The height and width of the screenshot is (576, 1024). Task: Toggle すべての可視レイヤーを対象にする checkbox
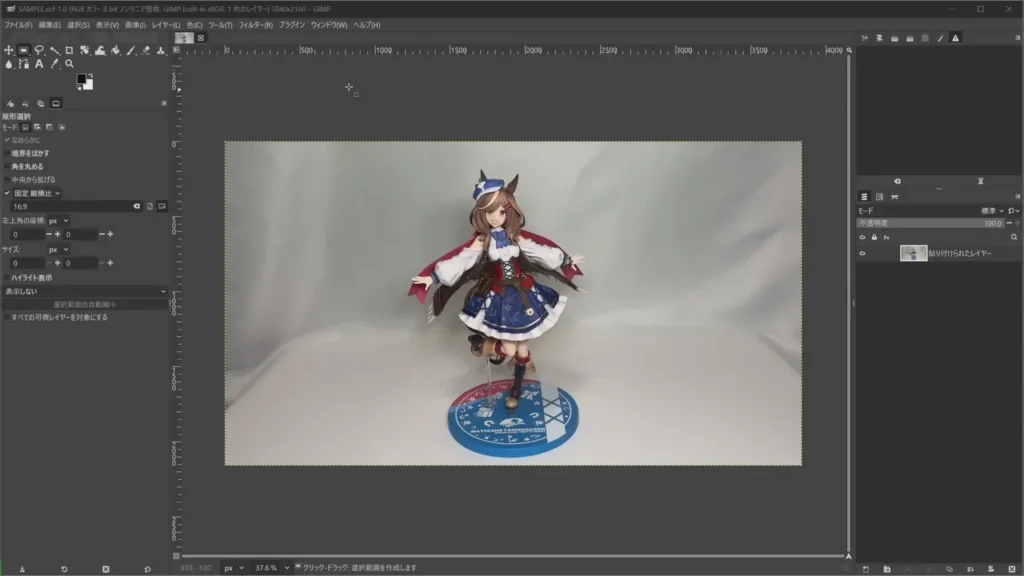(7, 317)
